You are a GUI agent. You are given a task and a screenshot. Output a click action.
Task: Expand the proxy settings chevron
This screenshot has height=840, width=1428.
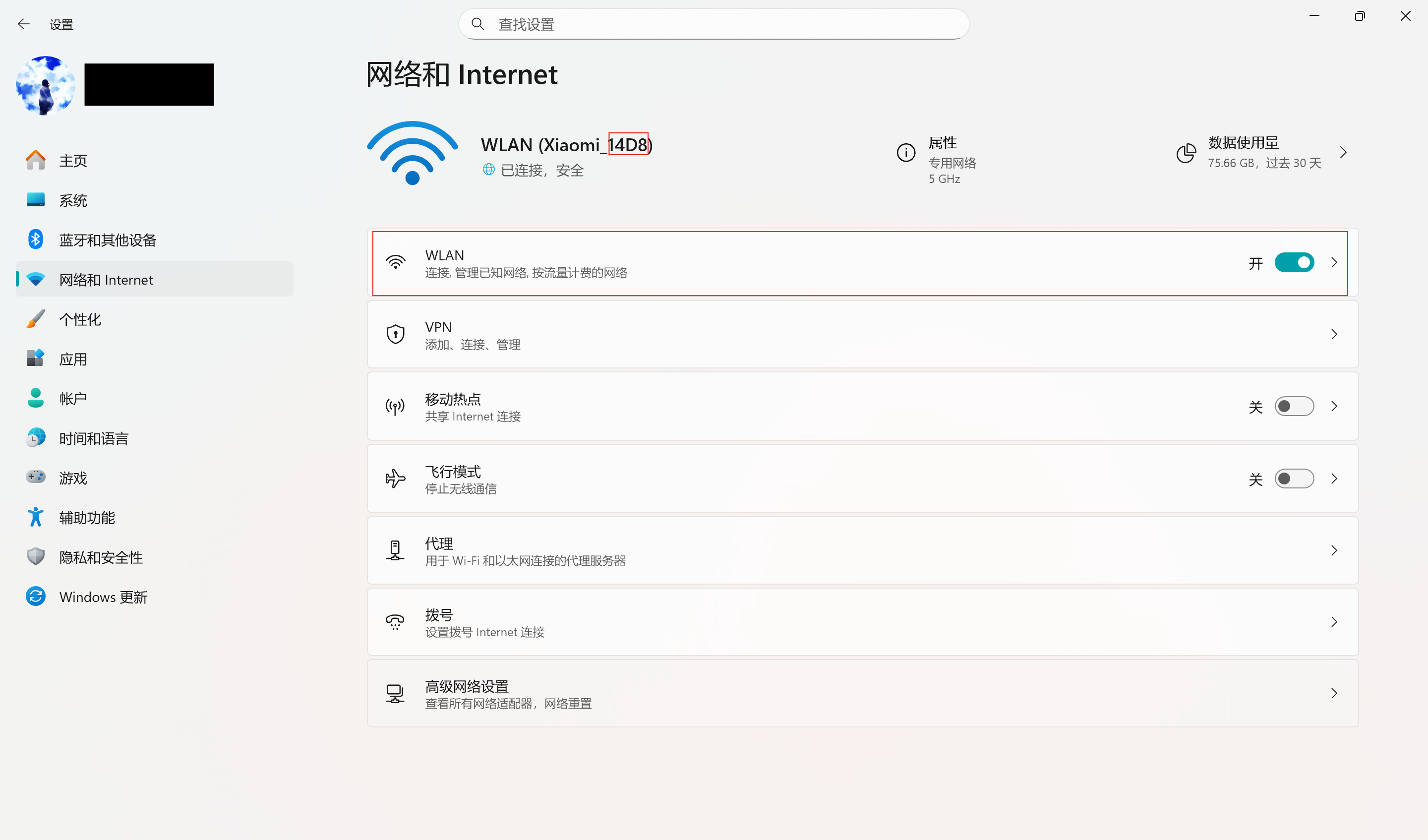[1334, 550]
